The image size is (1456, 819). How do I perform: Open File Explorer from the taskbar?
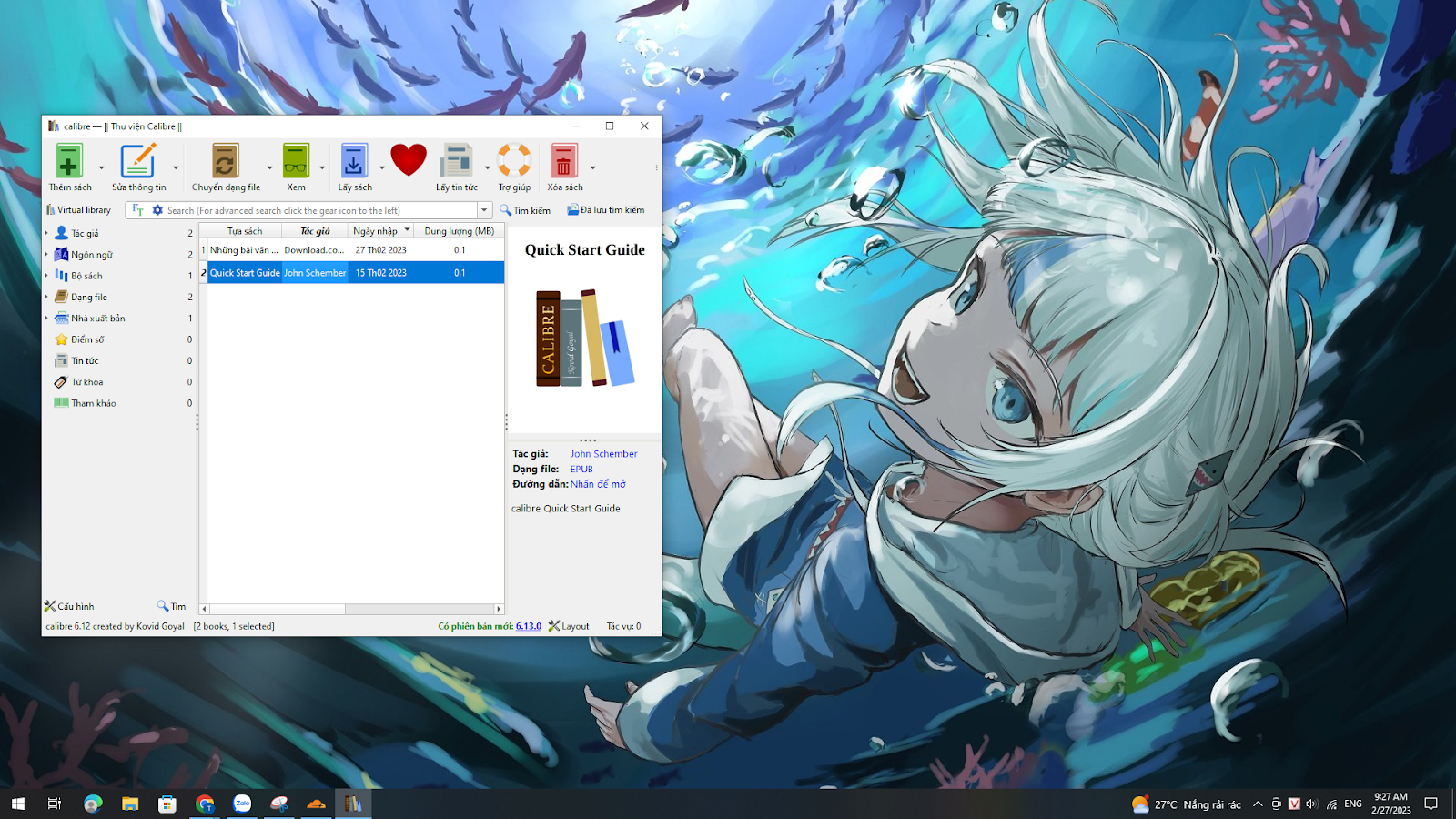pyautogui.click(x=130, y=804)
